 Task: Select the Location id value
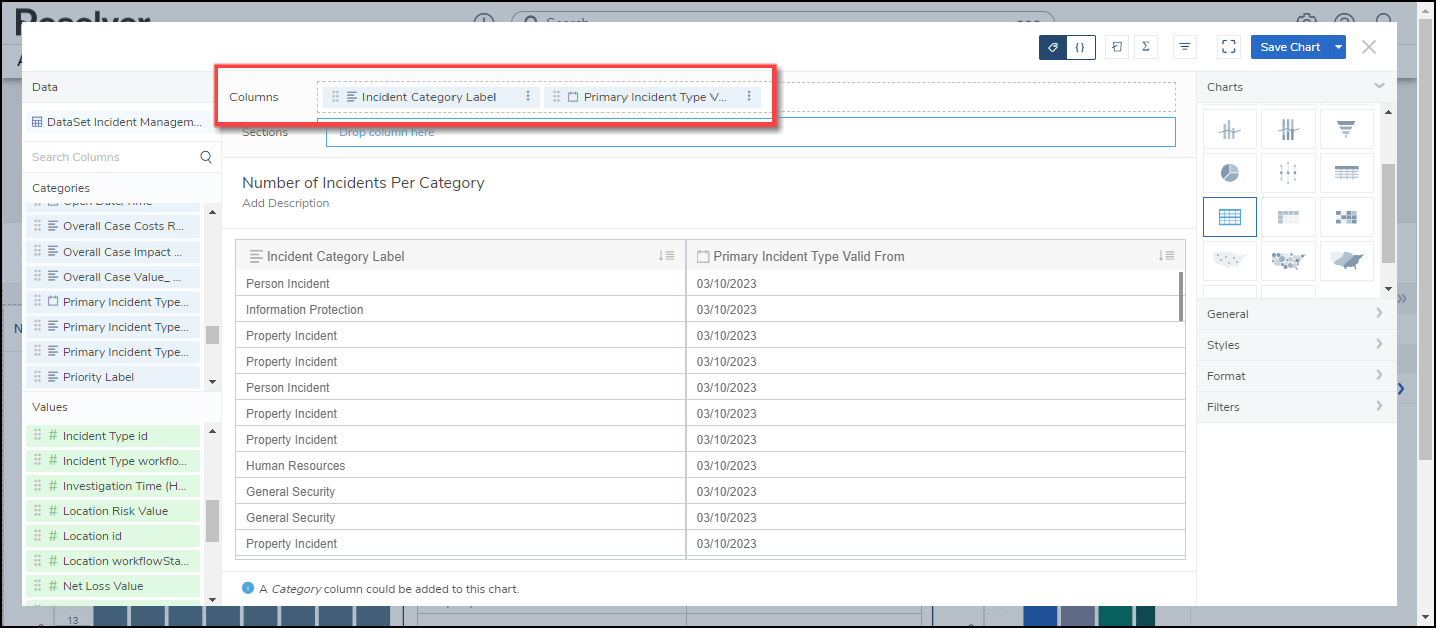point(114,536)
